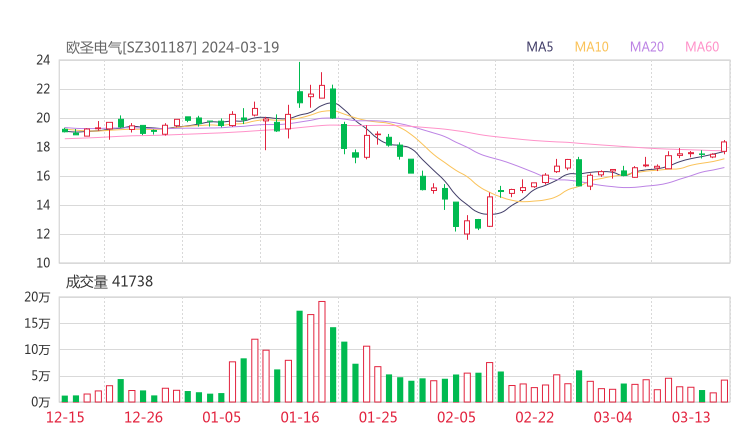Click the 16 price axis label
Screen dimensions: 740x440
point(43,176)
